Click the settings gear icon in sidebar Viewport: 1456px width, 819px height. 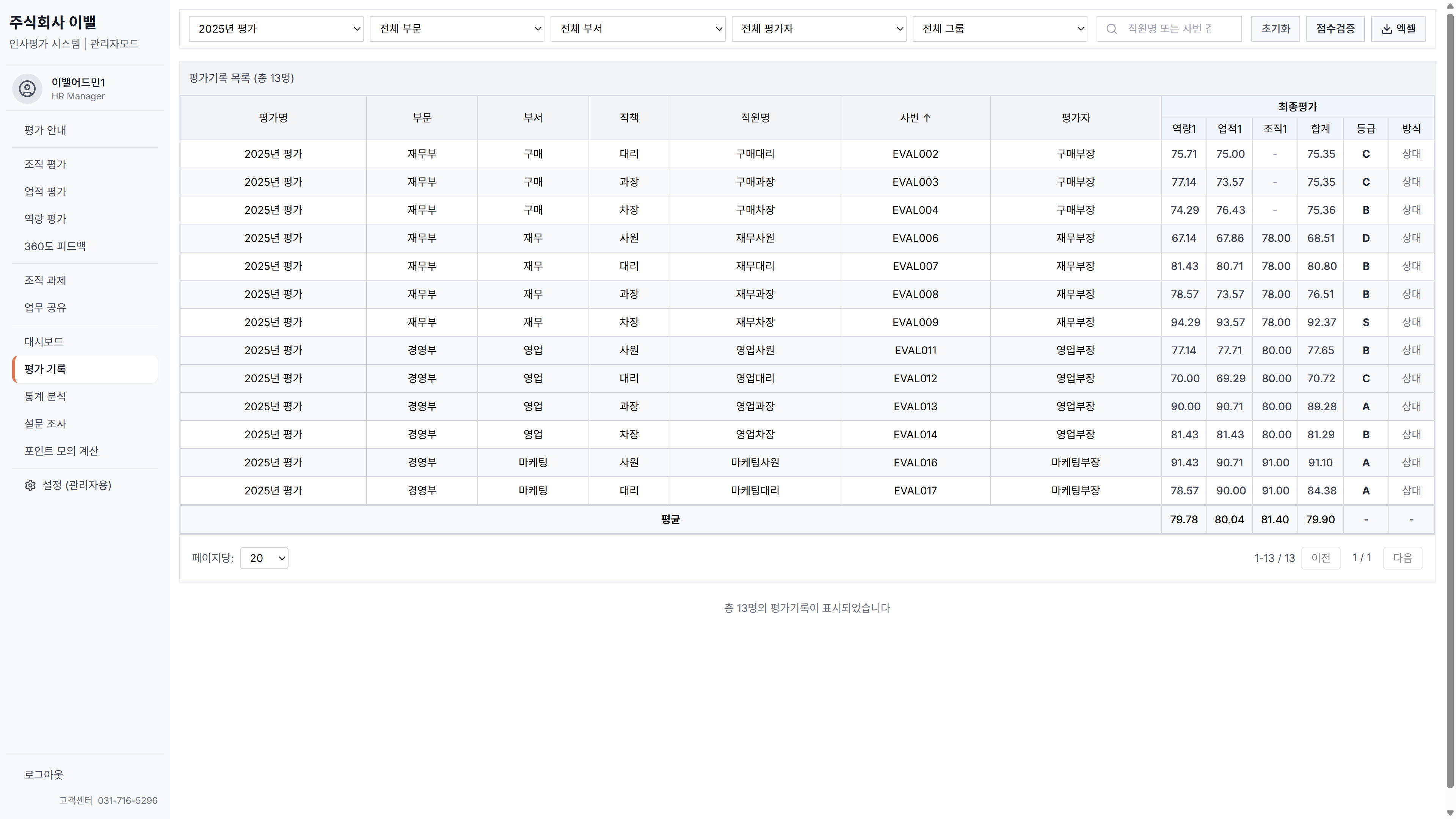point(30,485)
